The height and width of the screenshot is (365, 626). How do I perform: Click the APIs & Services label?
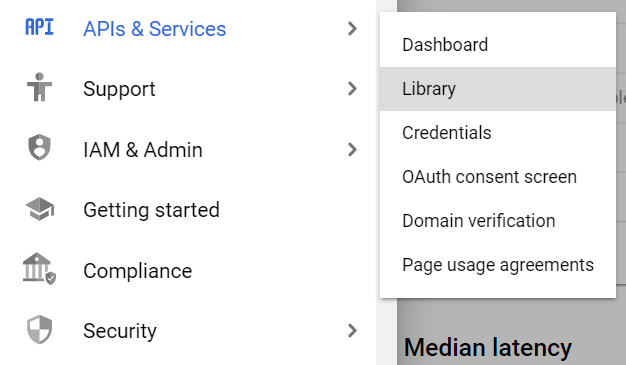155,29
